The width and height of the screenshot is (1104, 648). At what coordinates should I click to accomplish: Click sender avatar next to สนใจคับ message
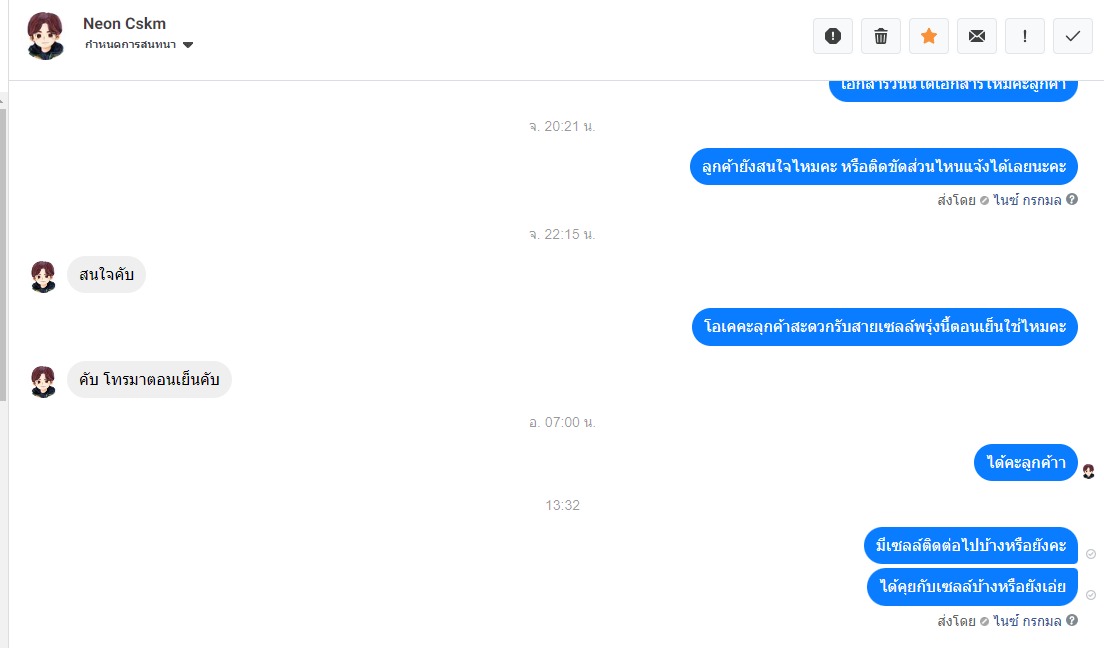(x=44, y=277)
